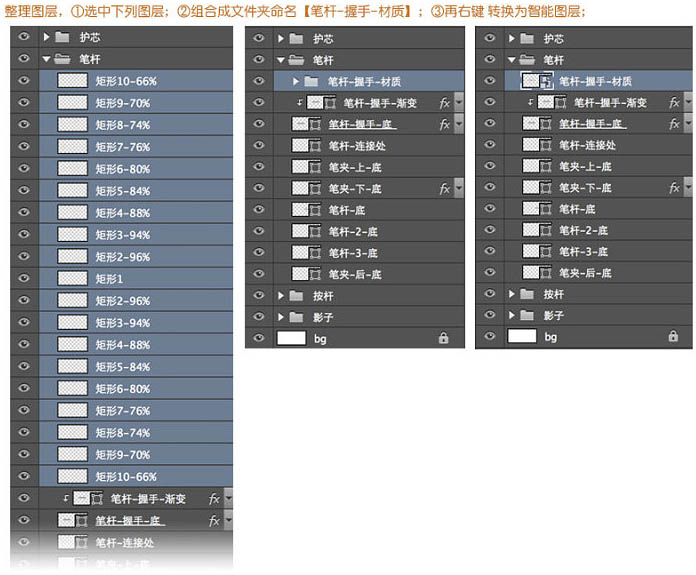Hide 笔夹-上-底 layer in middle panel
The height and width of the screenshot is (575, 696).
click(x=259, y=167)
